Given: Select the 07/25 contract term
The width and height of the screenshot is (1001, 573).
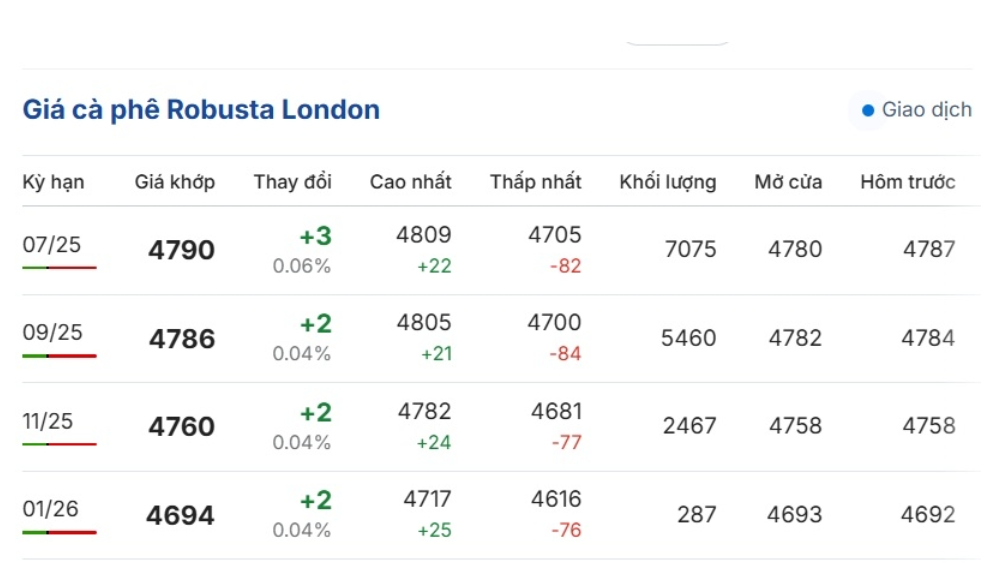Looking at the screenshot, I should [x=52, y=244].
